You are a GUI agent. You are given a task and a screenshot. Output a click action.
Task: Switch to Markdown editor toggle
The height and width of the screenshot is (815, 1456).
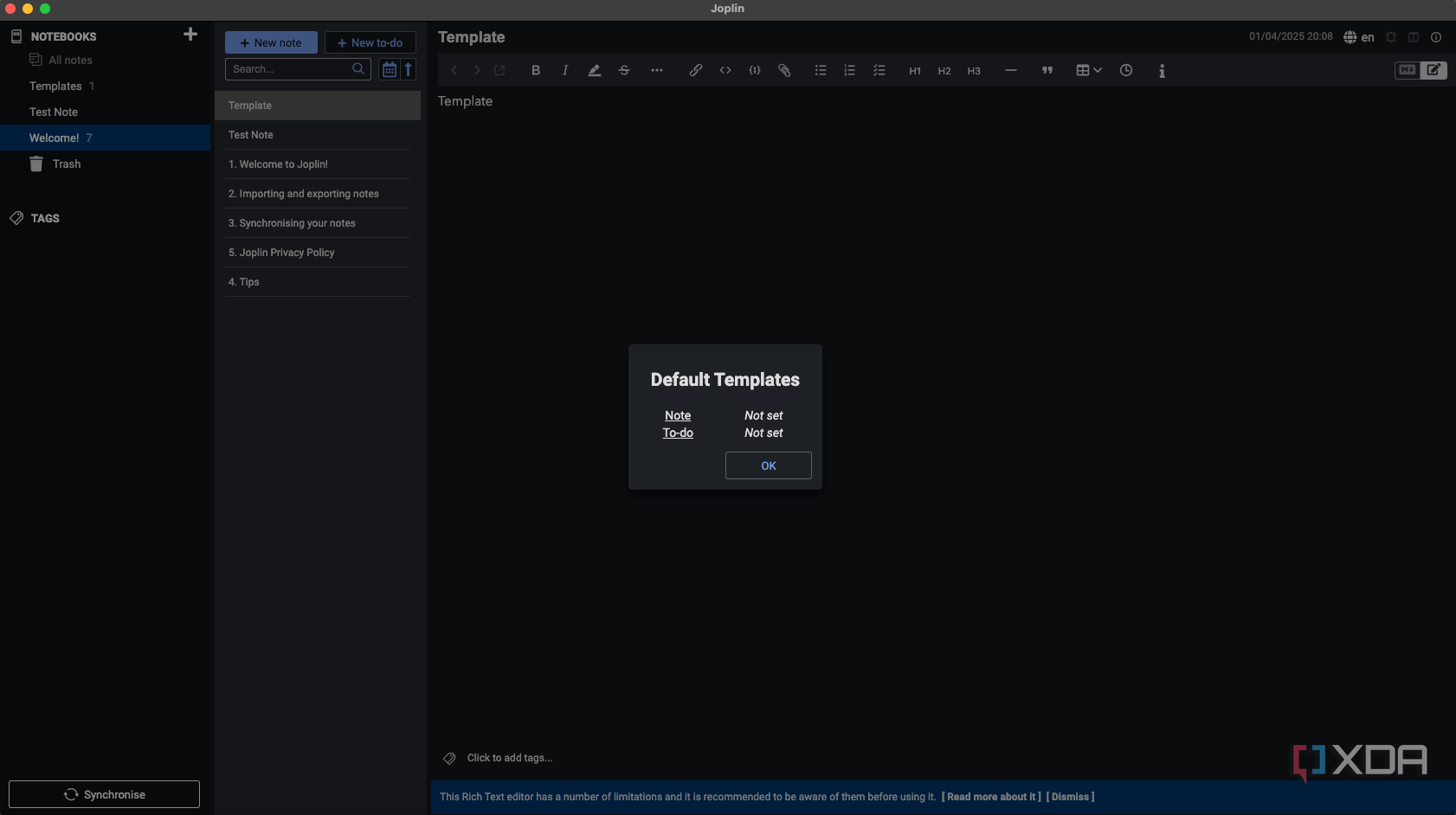click(x=1408, y=70)
